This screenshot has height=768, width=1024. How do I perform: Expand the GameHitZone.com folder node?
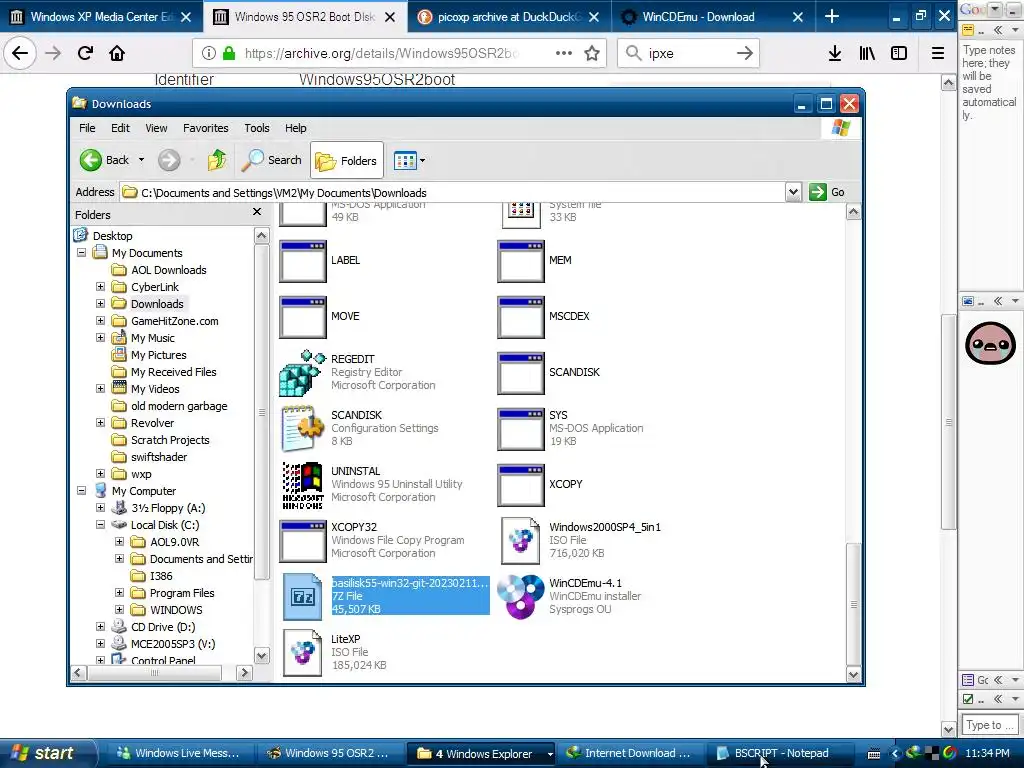click(101, 321)
